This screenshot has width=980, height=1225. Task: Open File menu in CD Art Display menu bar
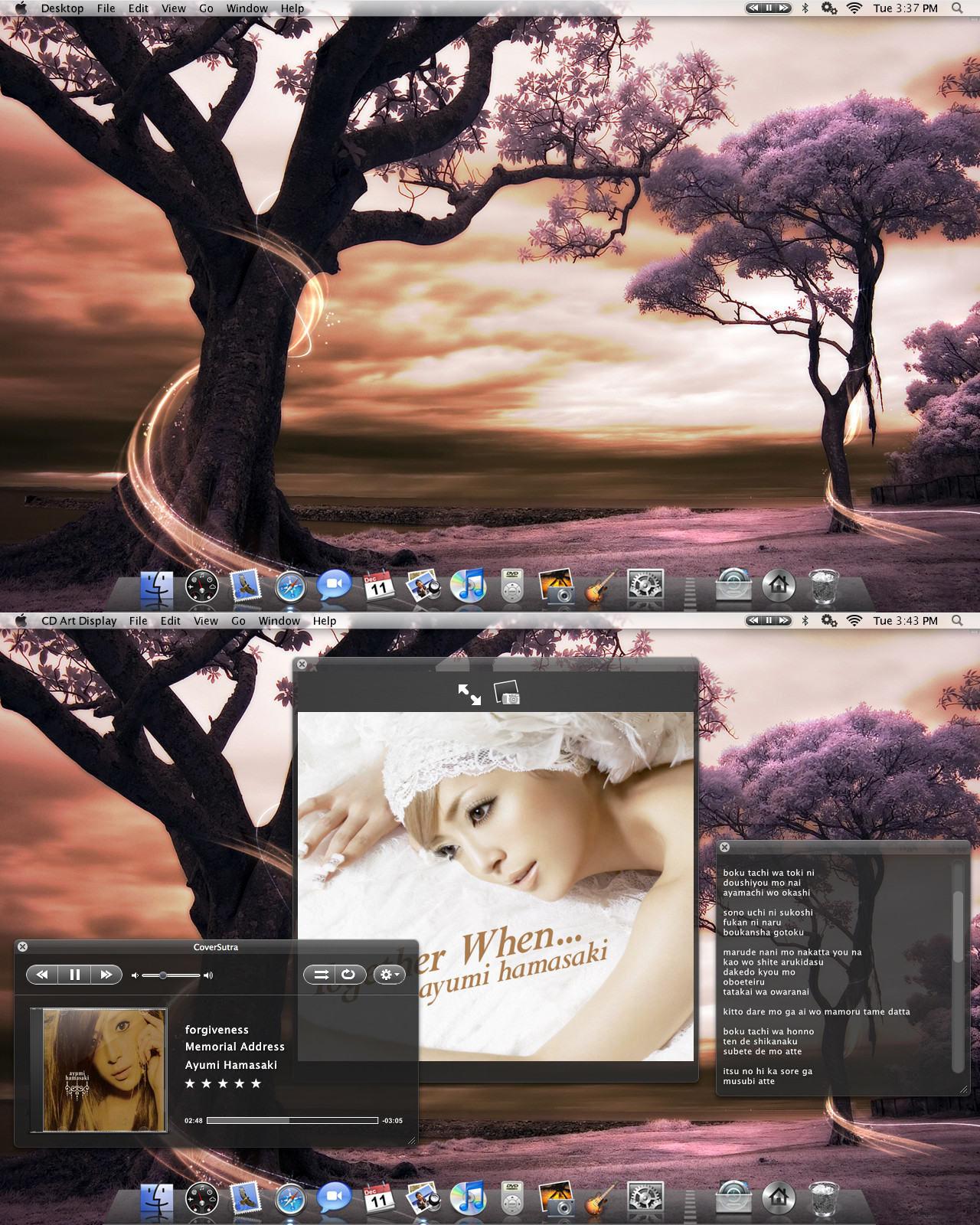(138, 621)
